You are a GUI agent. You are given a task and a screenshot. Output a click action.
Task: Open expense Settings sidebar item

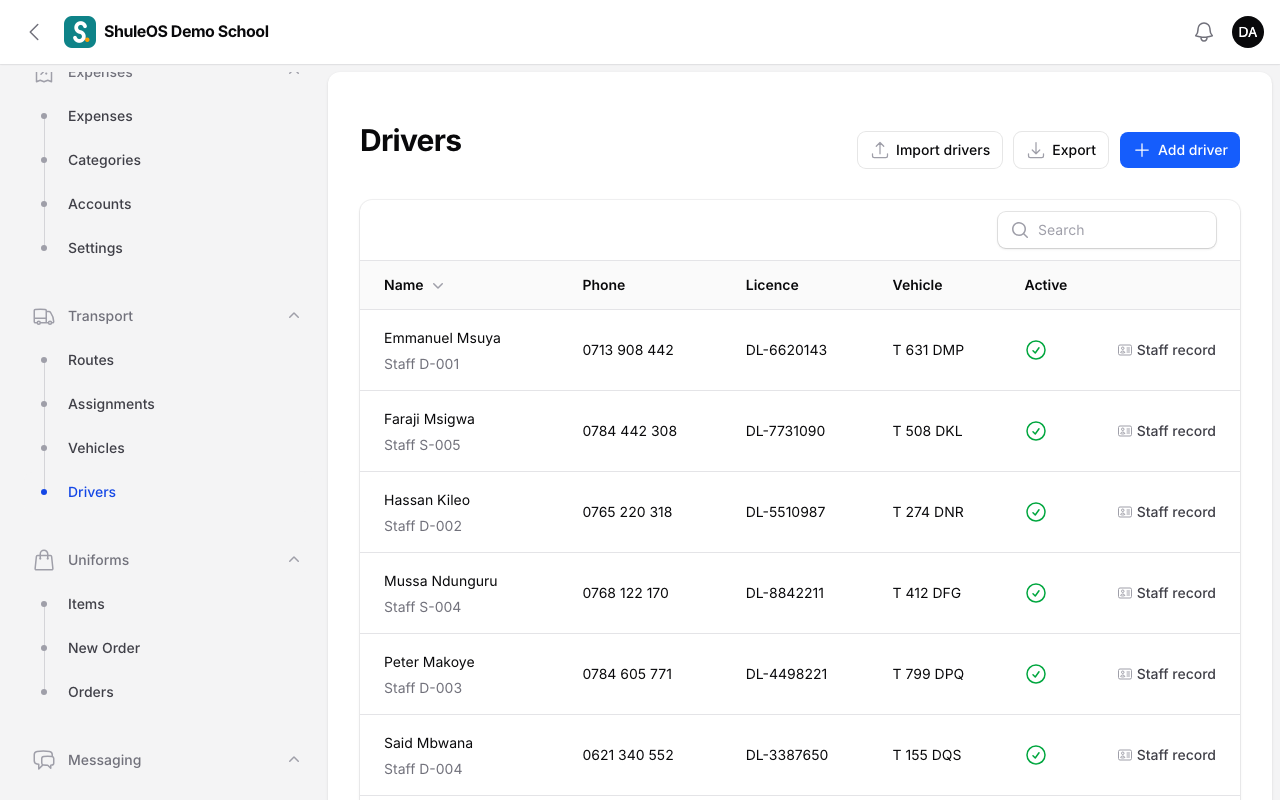(95, 248)
